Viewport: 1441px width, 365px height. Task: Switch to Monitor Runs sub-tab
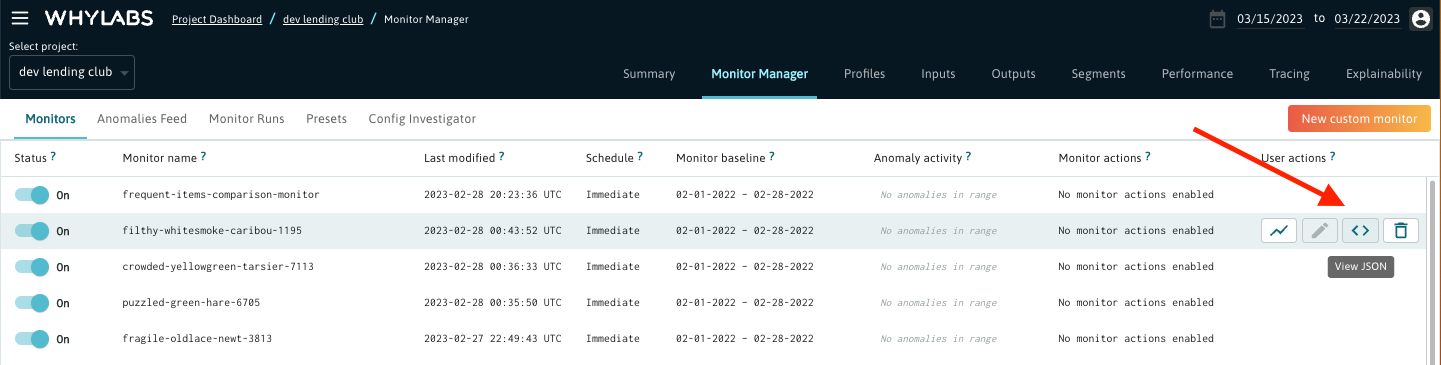click(x=247, y=119)
